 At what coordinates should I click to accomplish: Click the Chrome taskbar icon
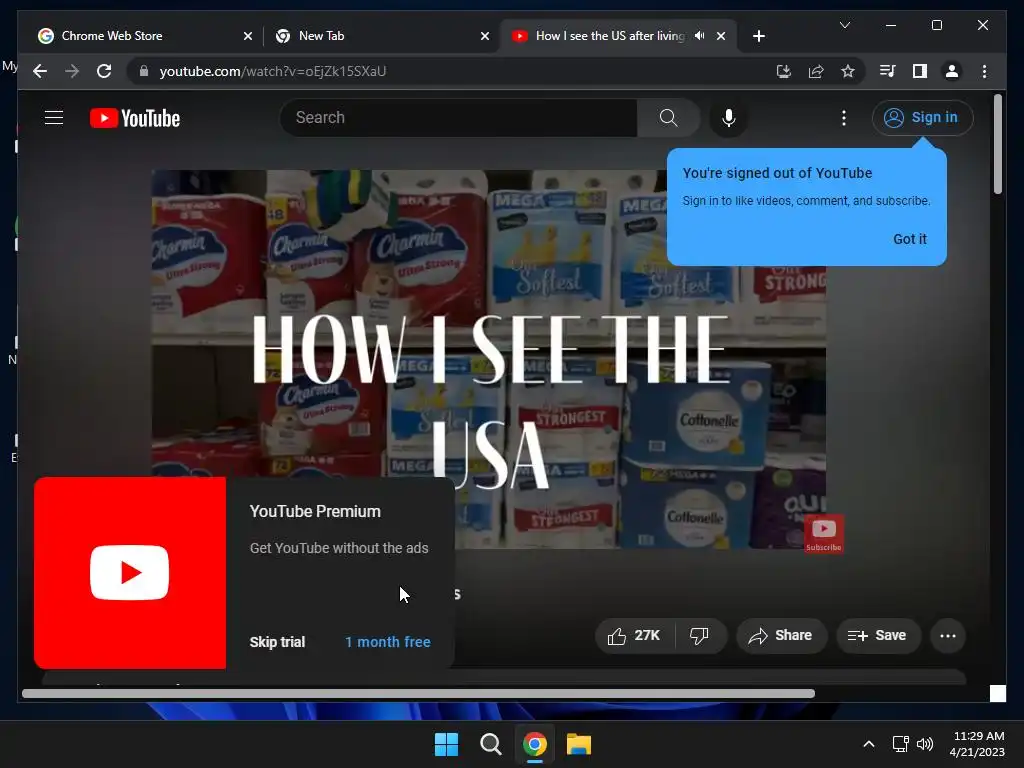click(534, 744)
